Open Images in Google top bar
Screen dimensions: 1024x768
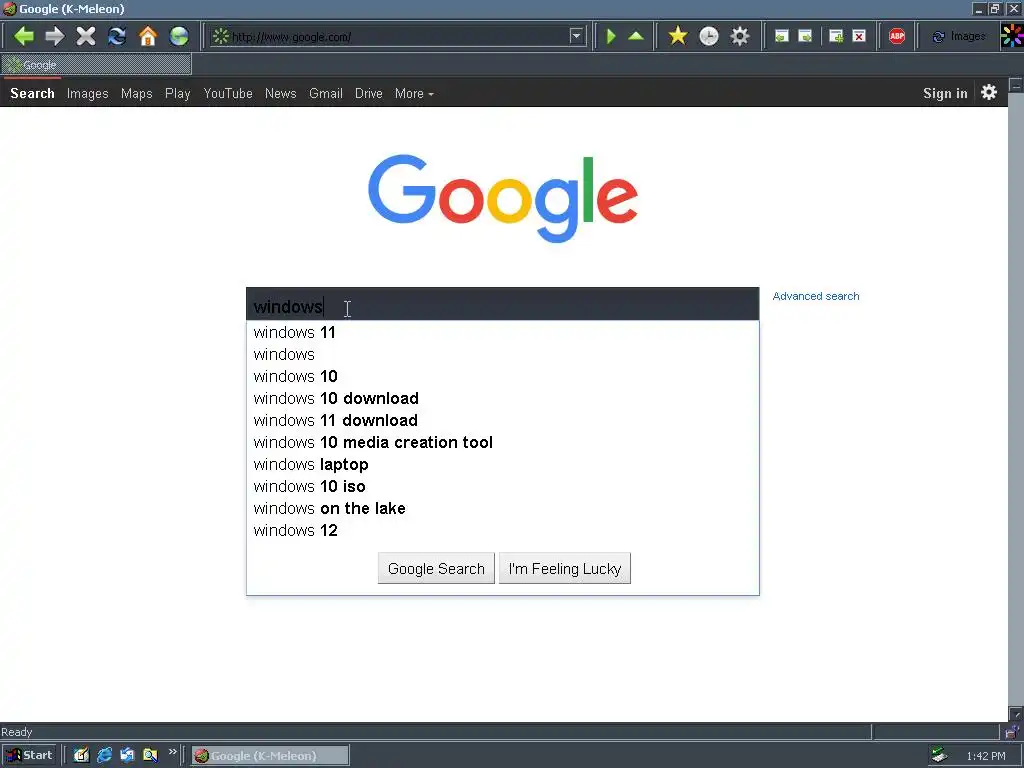[88, 93]
